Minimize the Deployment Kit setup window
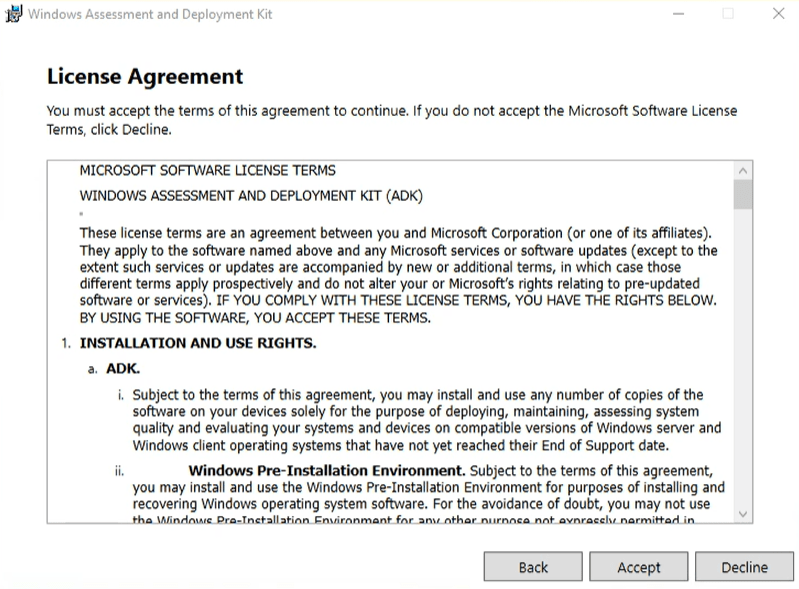 click(x=679, y=14)
